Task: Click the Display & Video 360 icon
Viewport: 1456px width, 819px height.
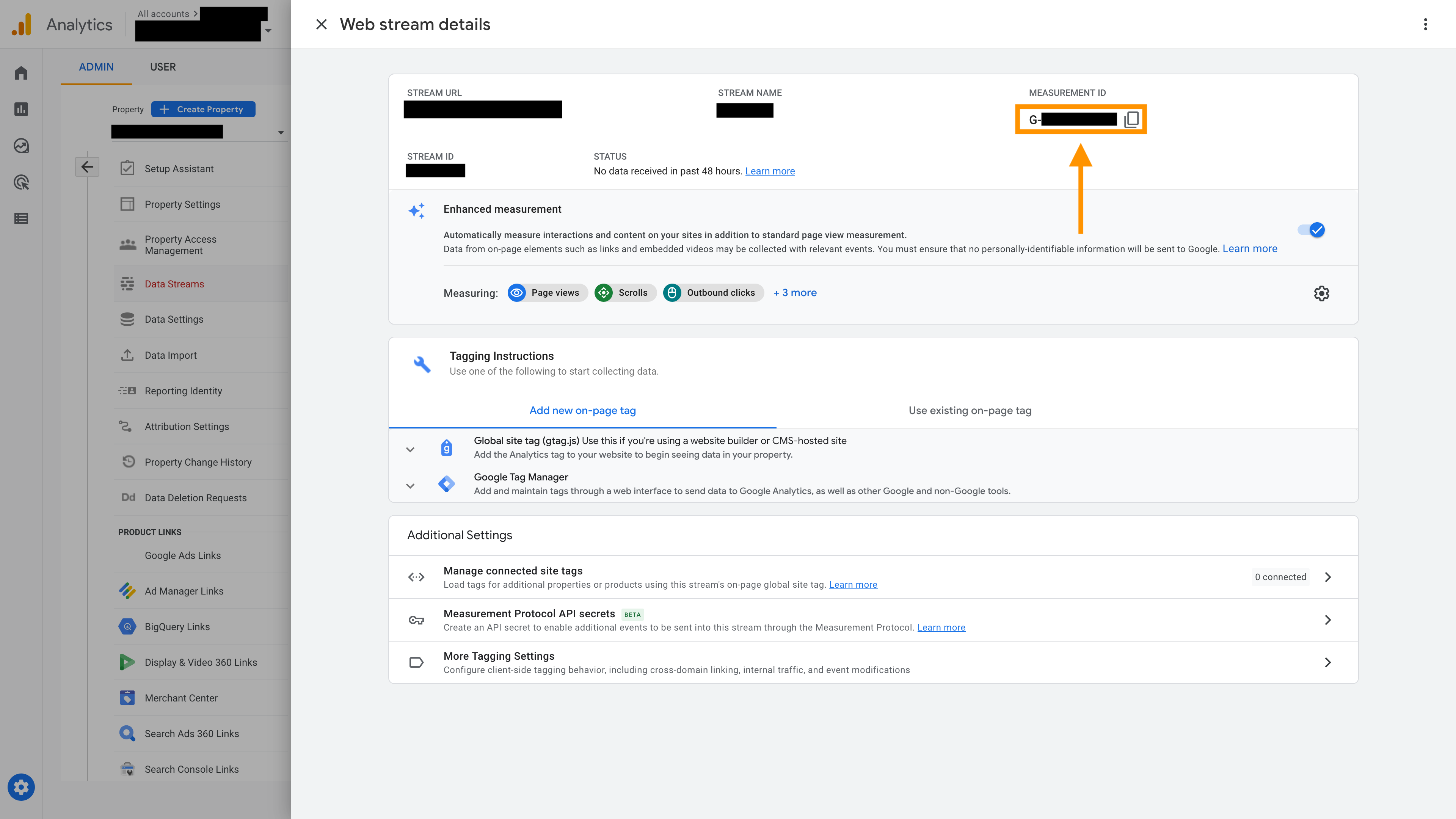Action: pyautogui.click(x=127, y=662)
